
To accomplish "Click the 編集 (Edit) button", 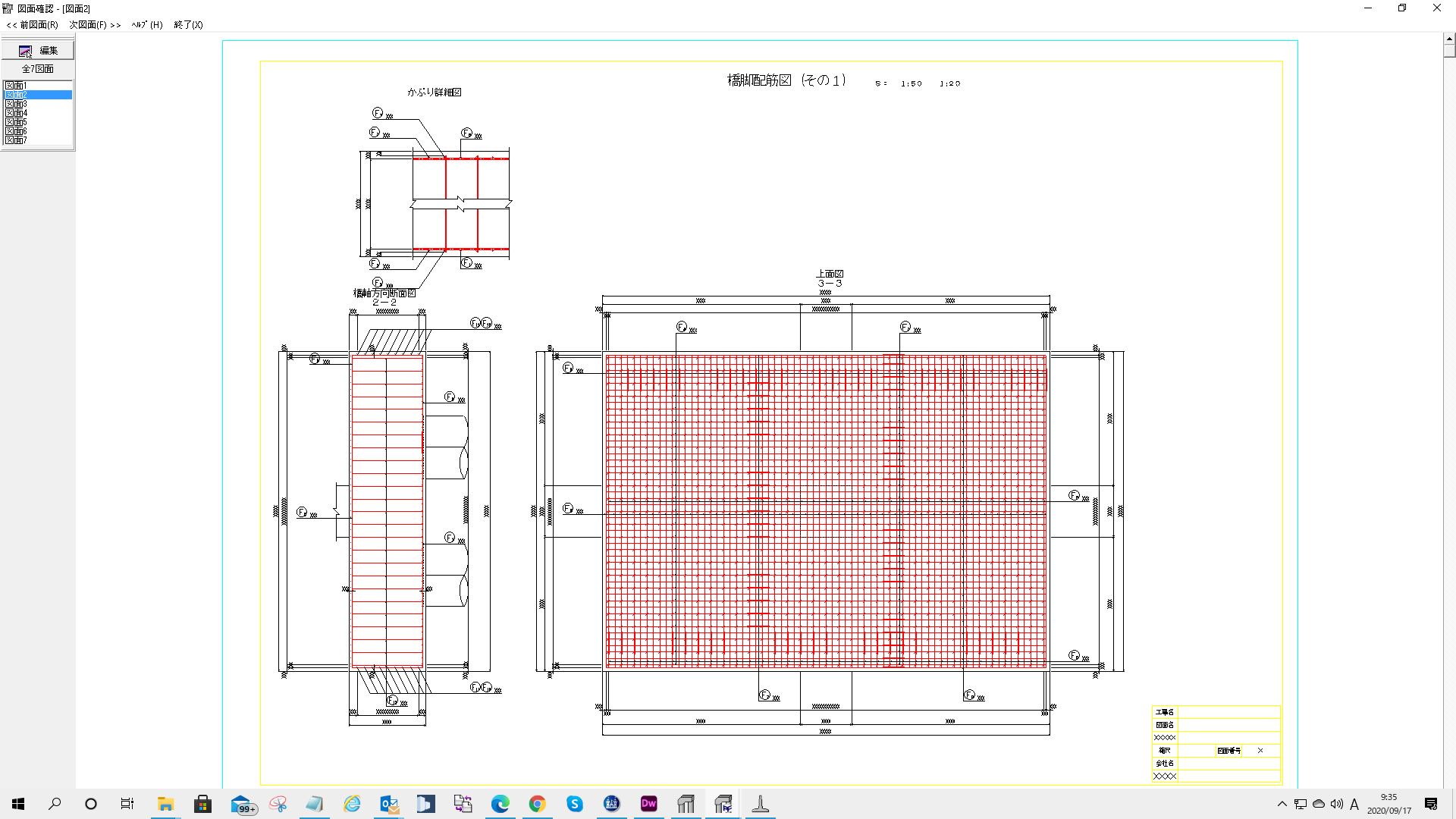I will point(38,50).
